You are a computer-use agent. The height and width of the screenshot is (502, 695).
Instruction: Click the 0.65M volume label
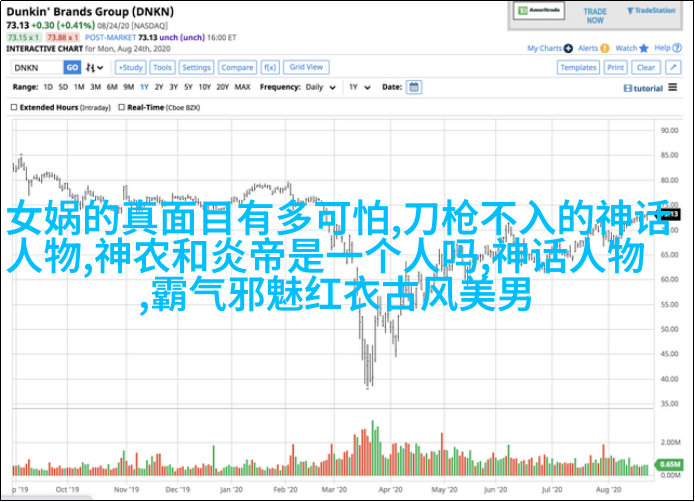pos(669,464)
